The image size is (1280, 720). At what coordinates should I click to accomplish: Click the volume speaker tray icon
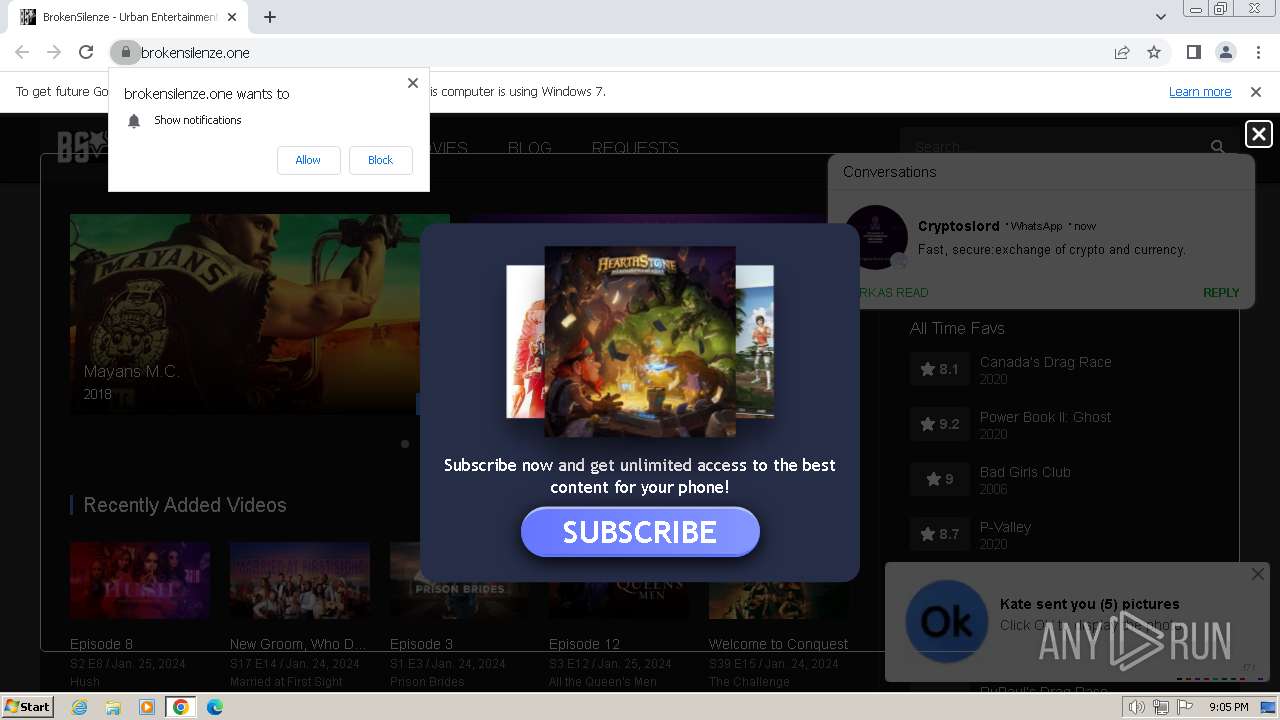[x=1137, y=707]
